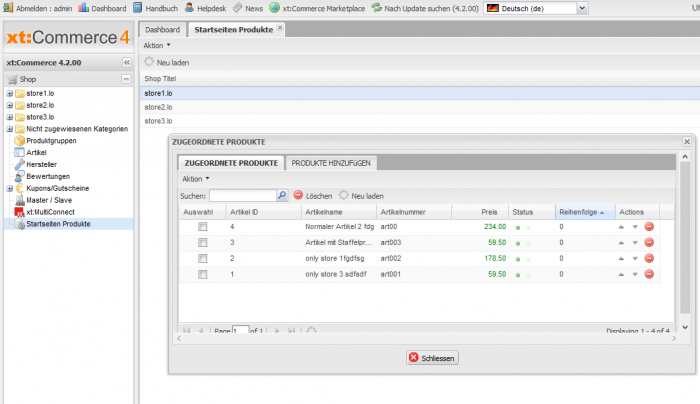This screenshot has width=700, height=404.
Task: Click the dialog vertical scrollbar
Action: point(685,238)
